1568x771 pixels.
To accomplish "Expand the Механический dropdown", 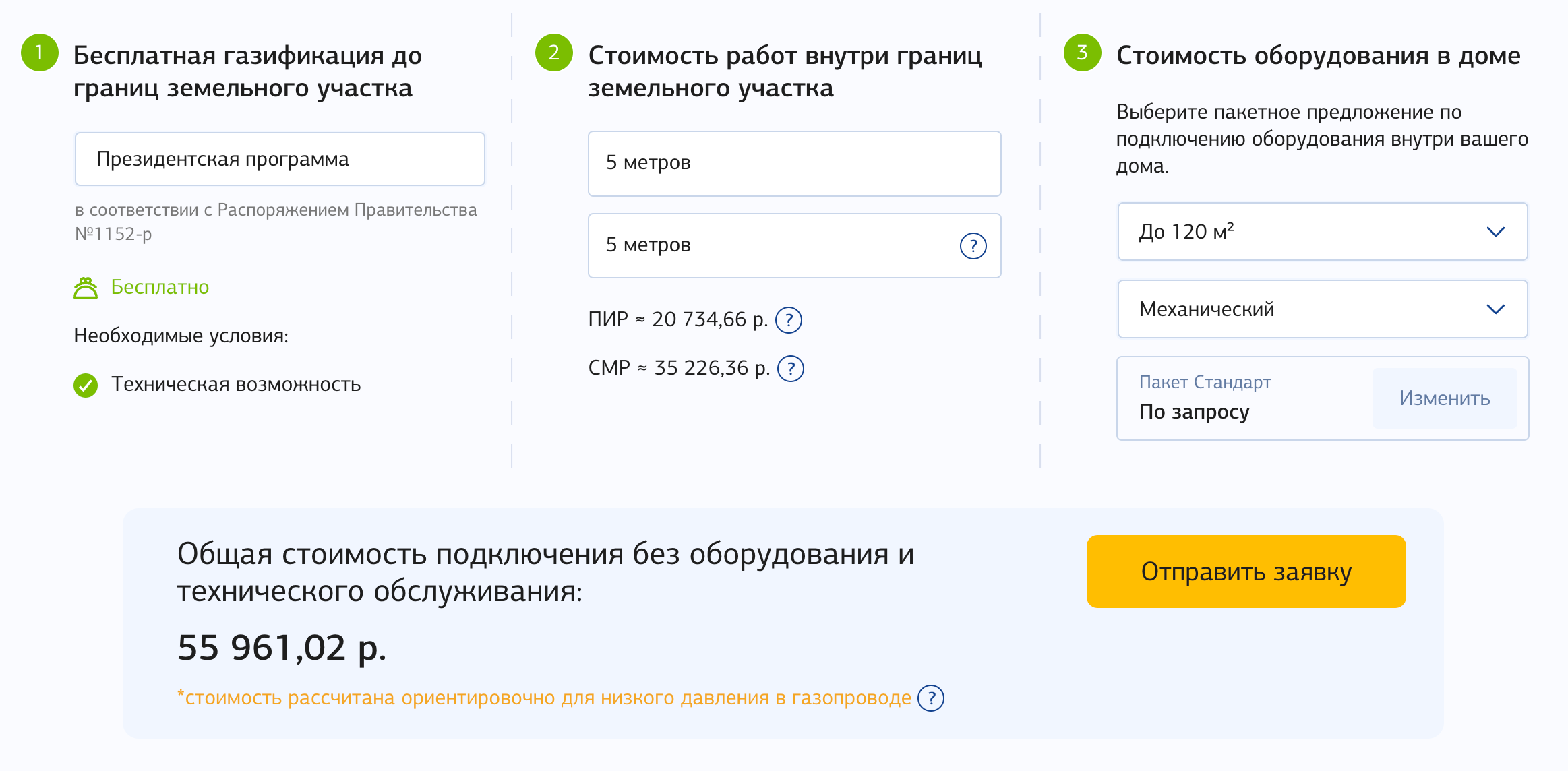I will [1322, 309].
